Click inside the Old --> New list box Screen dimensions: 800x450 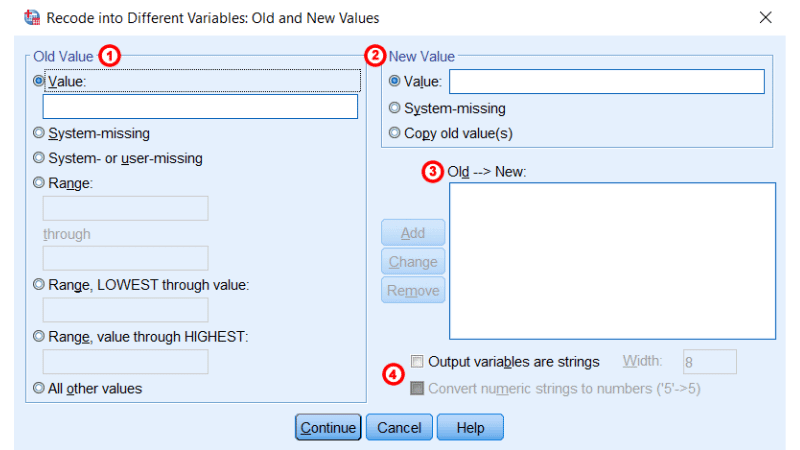pyautogui.click(x=612, y=261)
